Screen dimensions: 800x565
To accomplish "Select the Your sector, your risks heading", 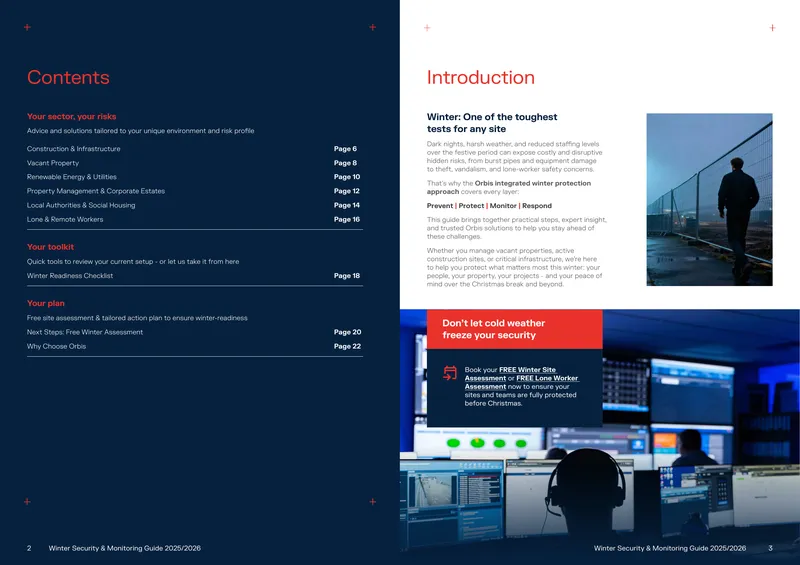I will [x=71, y=116].
